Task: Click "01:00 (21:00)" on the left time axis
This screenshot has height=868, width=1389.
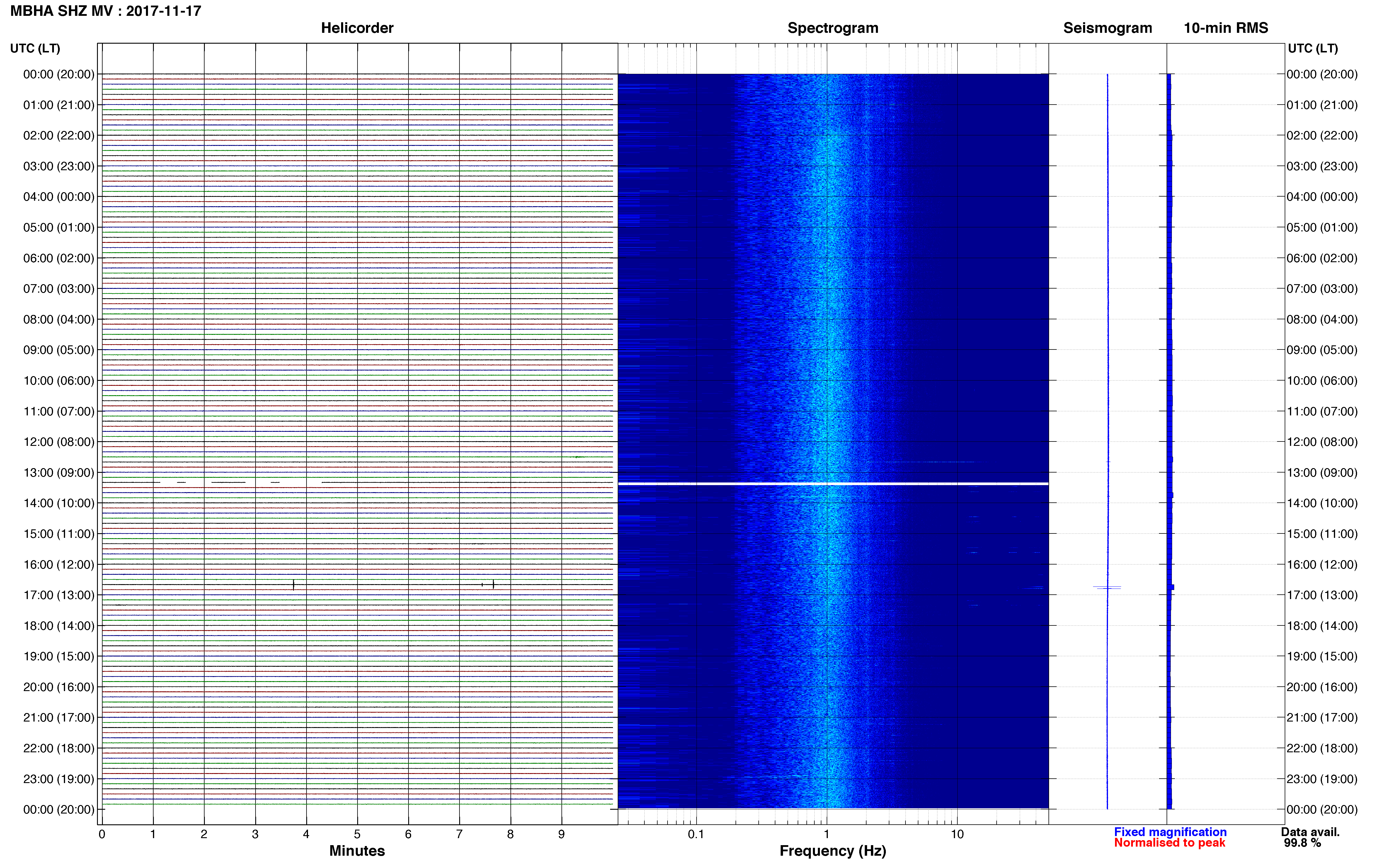Action: pyautogui.click(x=59, y=105)
